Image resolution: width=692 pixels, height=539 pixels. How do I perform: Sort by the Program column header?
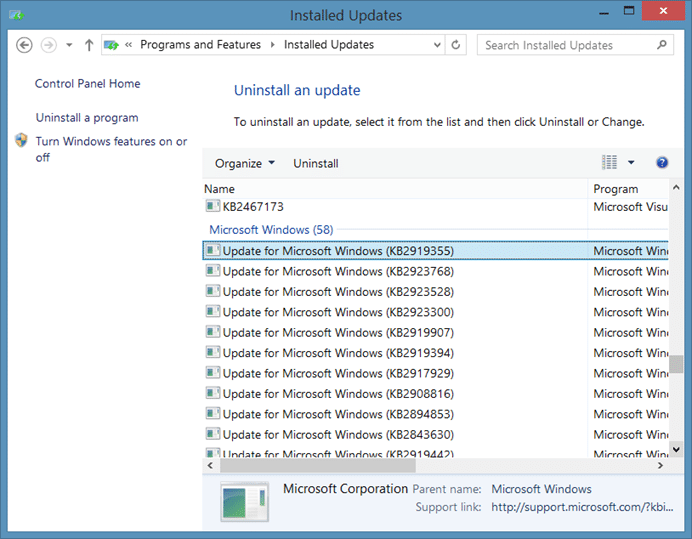pos(628,189)
